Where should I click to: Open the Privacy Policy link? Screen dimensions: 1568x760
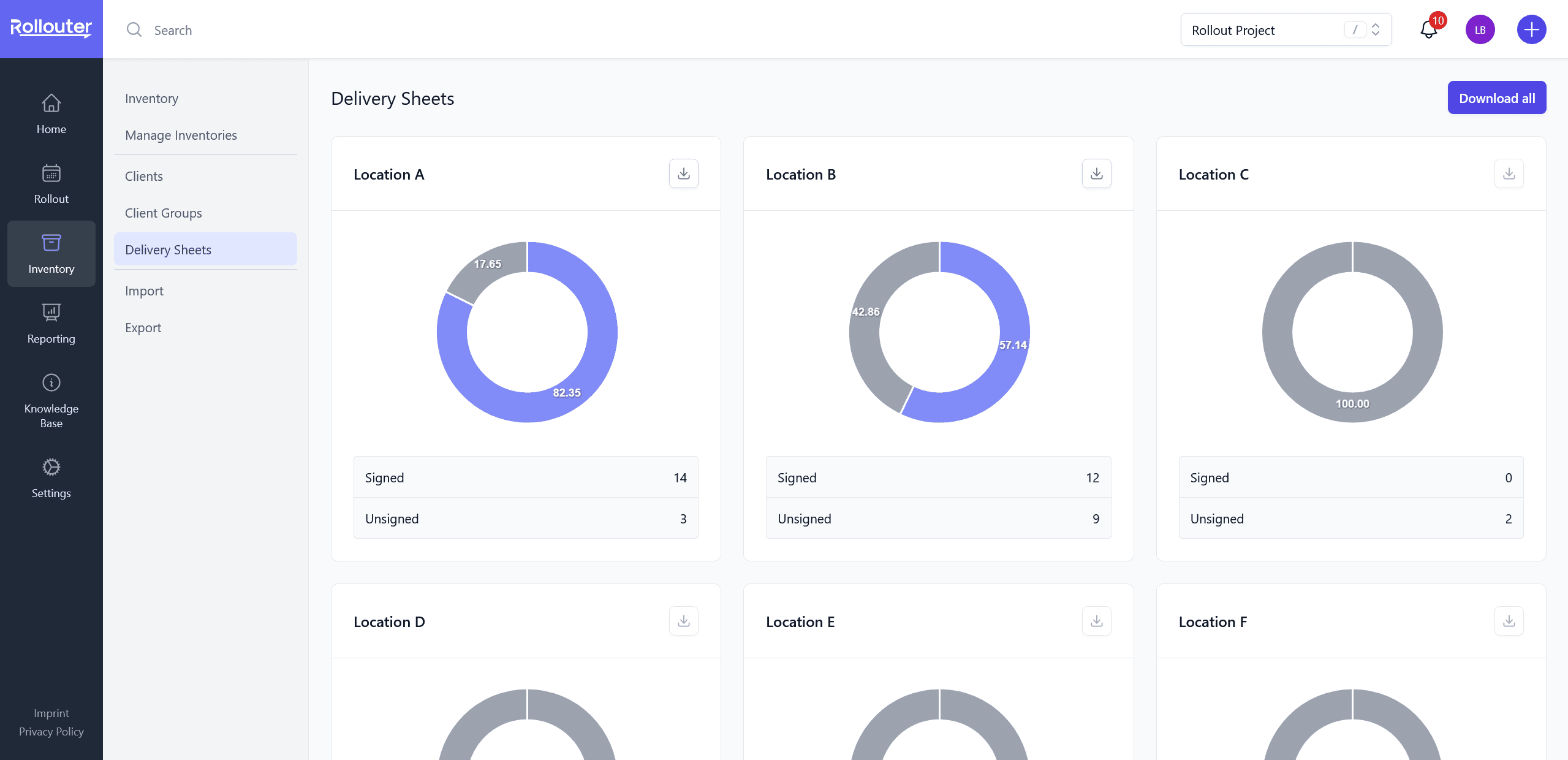click(x=51, y=731)
